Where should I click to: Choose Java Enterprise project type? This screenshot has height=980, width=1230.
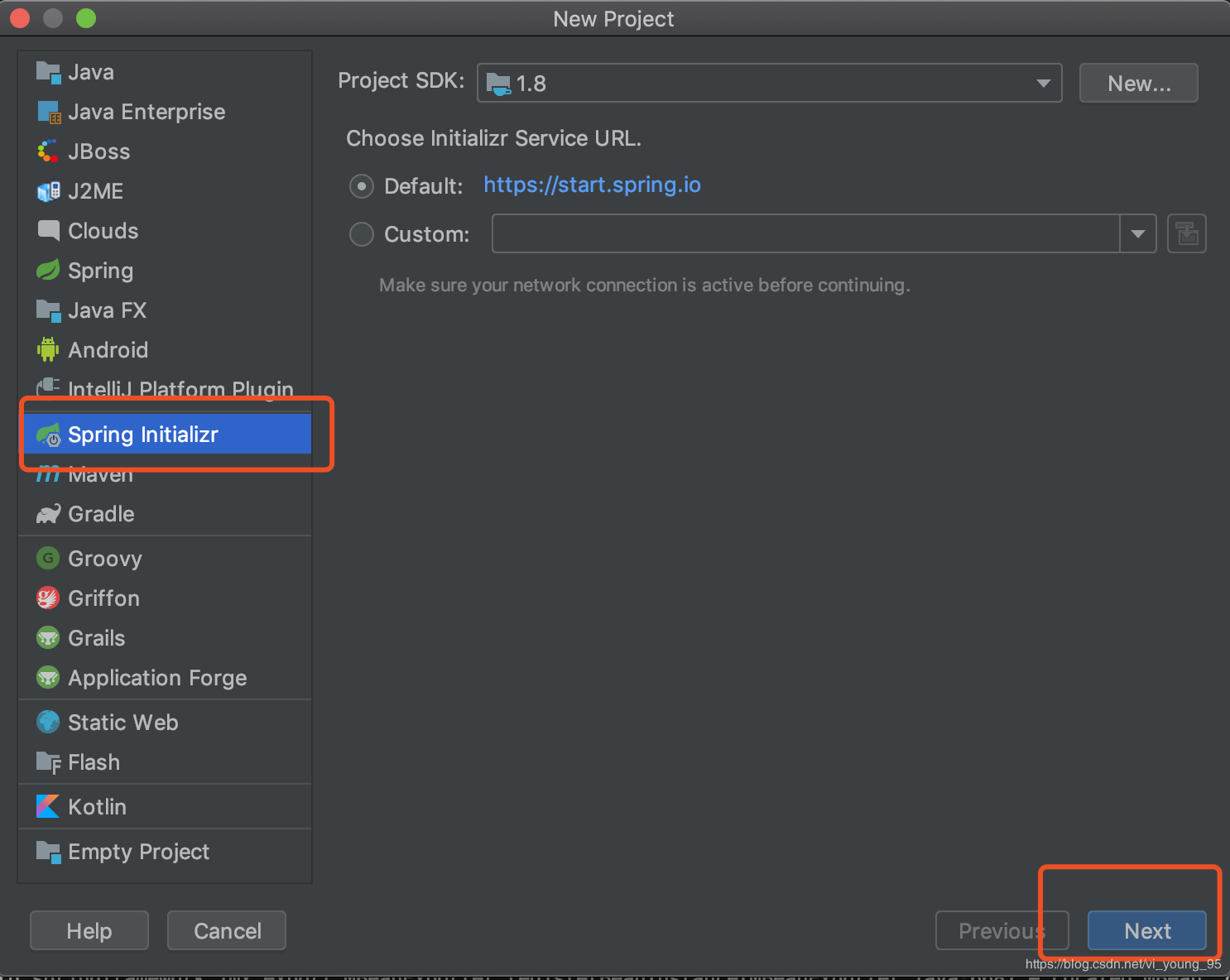tap(166, 113)
